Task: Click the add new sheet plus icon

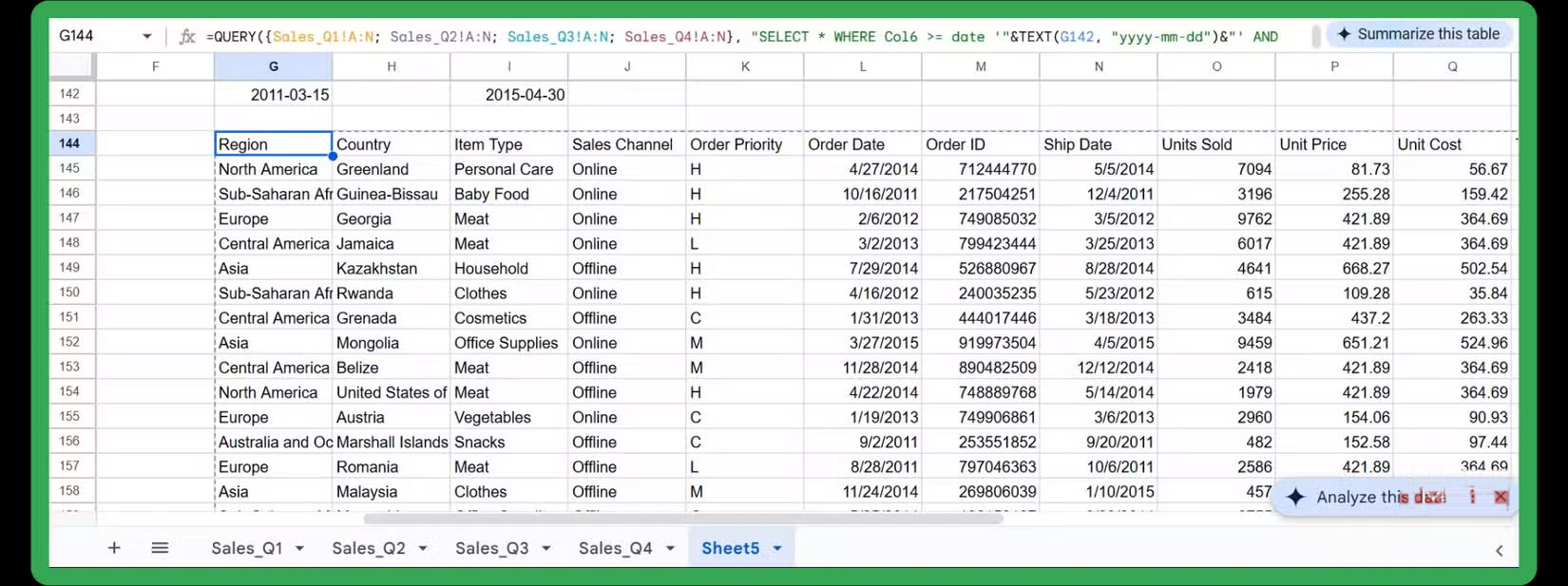Action: pyautogui.click(x=114, y=548)
